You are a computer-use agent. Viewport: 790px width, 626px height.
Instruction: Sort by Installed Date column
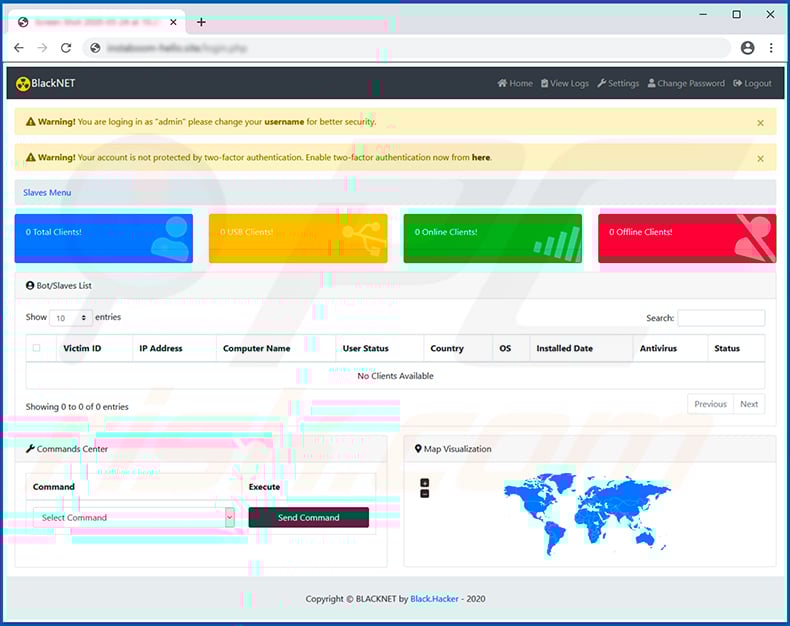[581, 348]
